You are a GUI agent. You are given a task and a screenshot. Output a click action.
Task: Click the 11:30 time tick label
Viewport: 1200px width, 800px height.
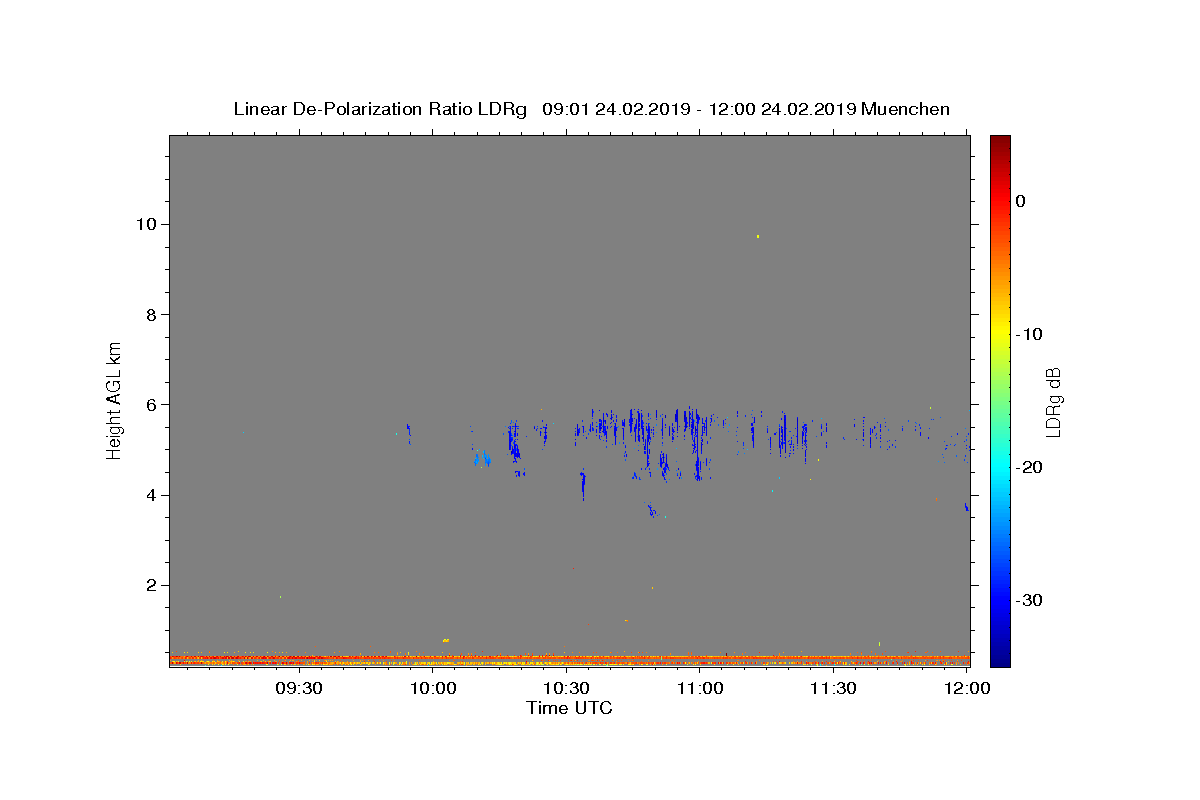pyautogui.click(x=833, y=688)
